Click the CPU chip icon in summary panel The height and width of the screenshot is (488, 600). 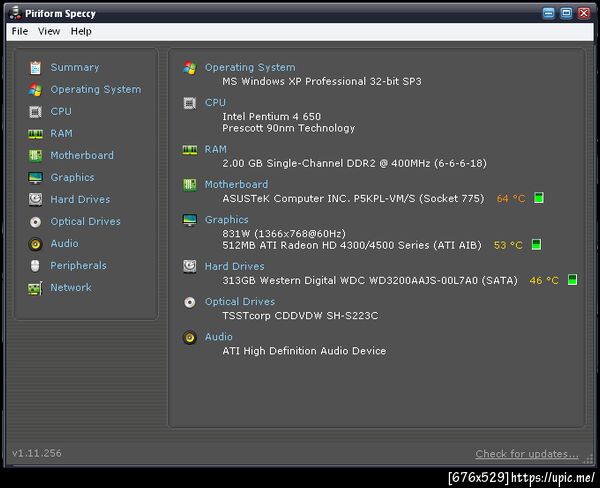190,103
